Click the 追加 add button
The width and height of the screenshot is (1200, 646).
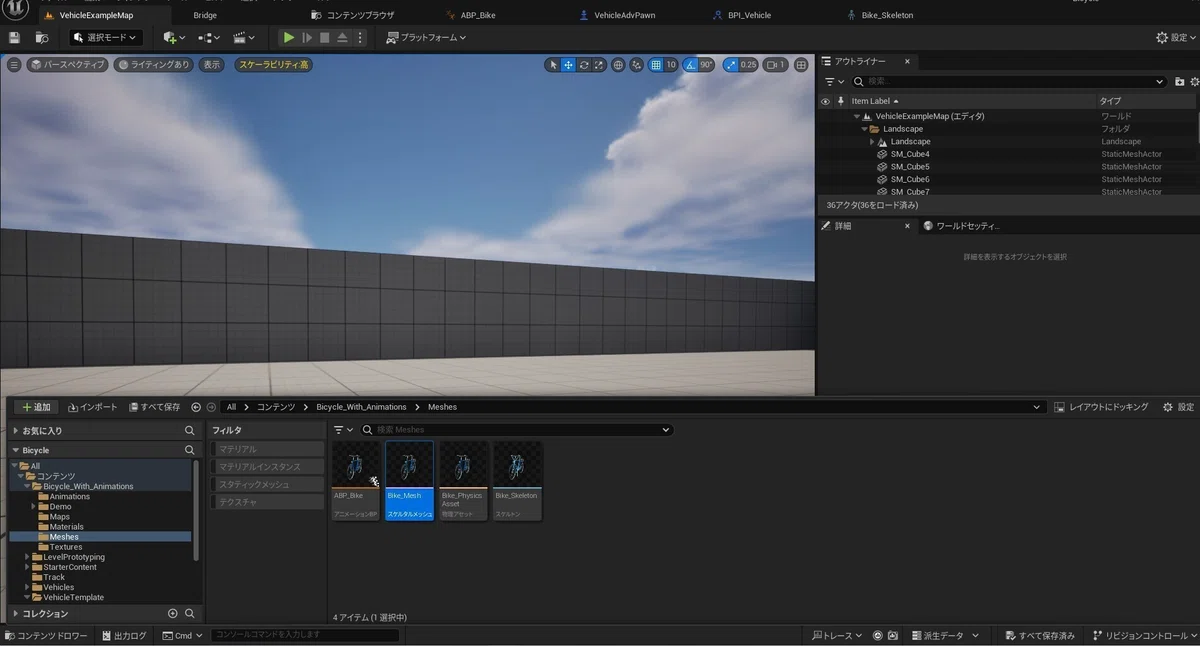[x=37, y=407]
